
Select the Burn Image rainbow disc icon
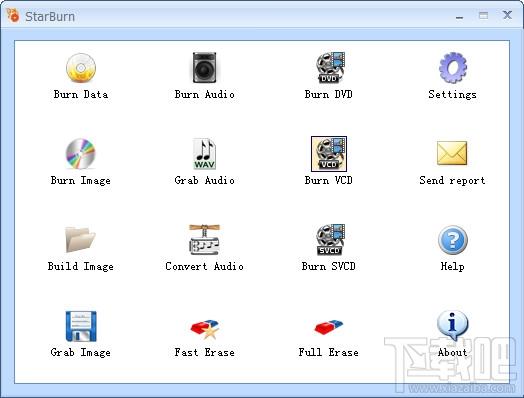pyautogui.click(x=81, y=154)
